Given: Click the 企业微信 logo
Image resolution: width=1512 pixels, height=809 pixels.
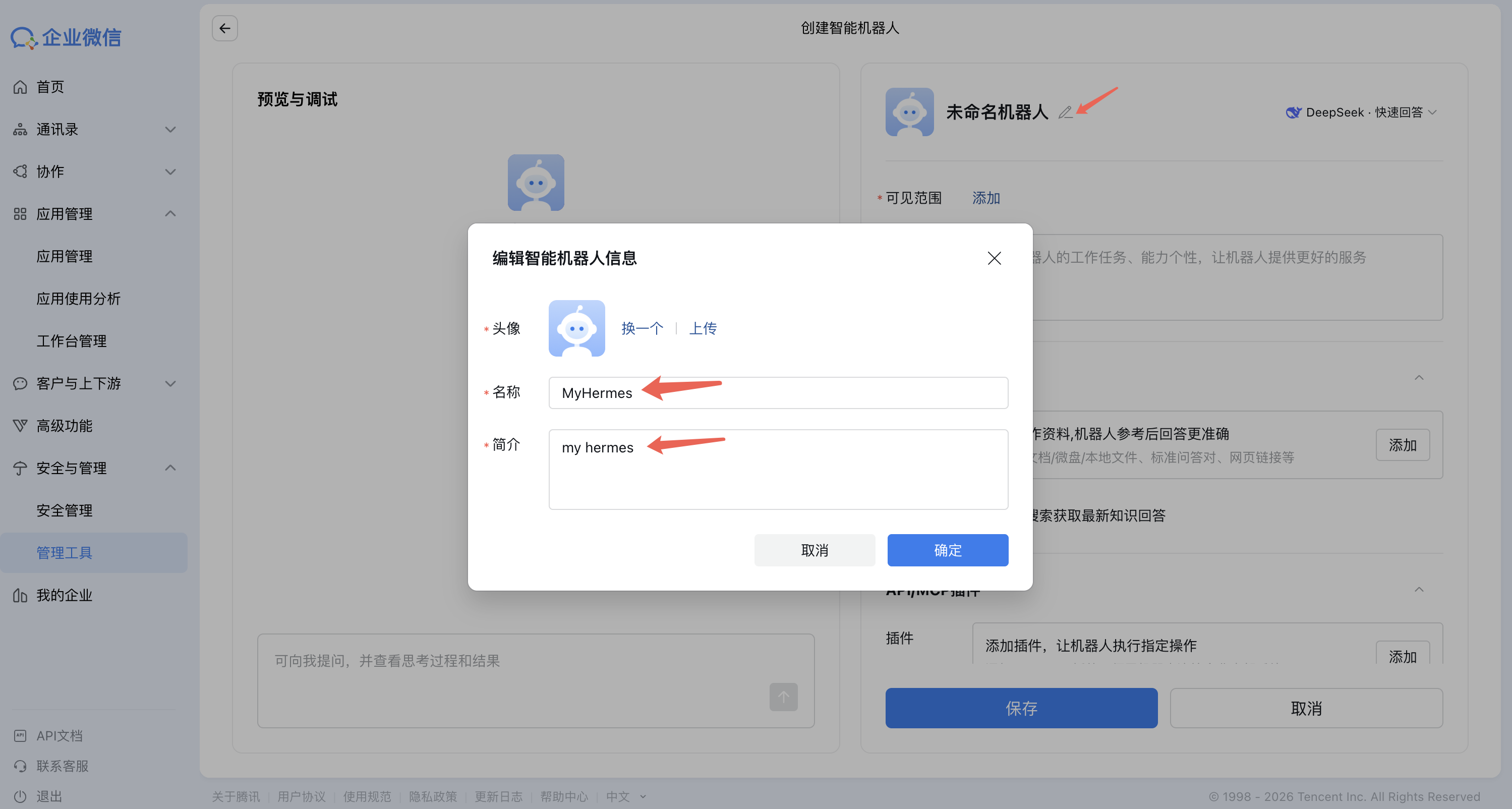Looking at the screenshot, I should pos(66,37).
